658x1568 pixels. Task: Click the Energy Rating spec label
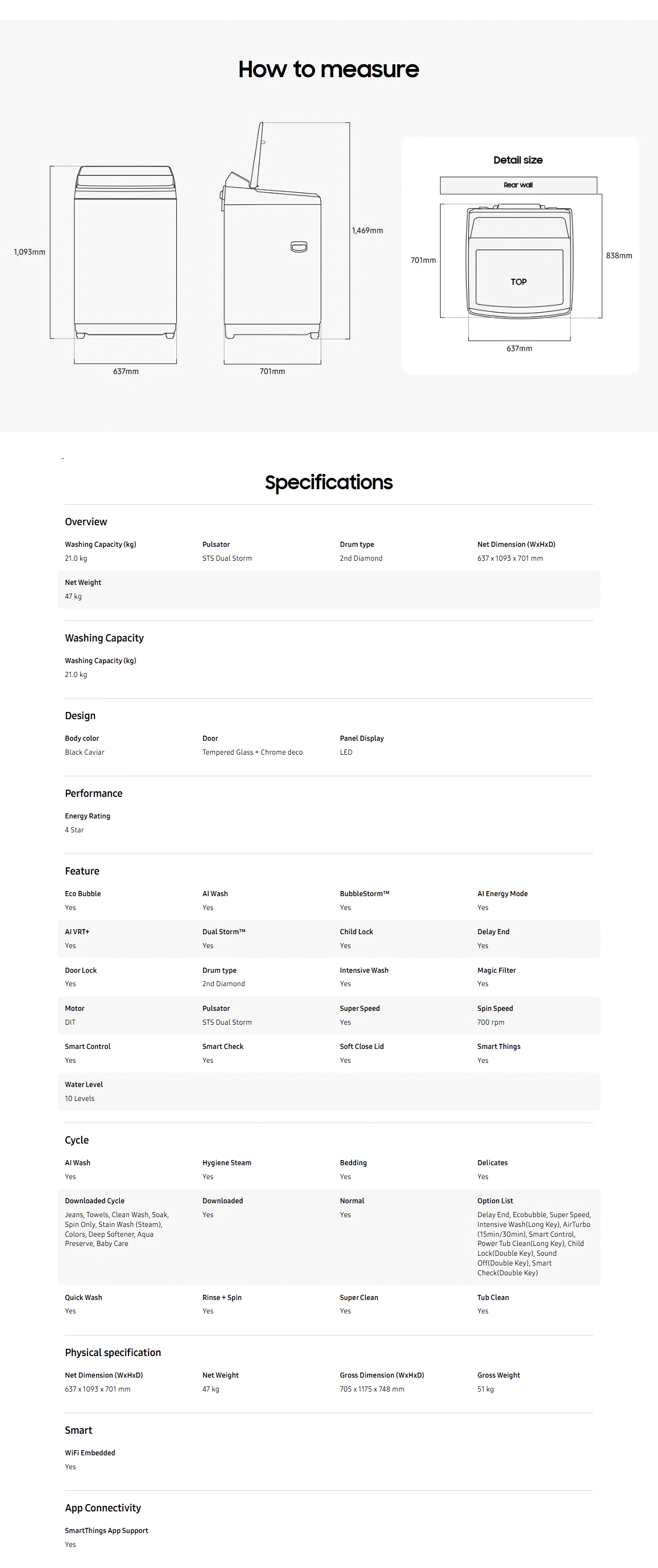(87, 816)
